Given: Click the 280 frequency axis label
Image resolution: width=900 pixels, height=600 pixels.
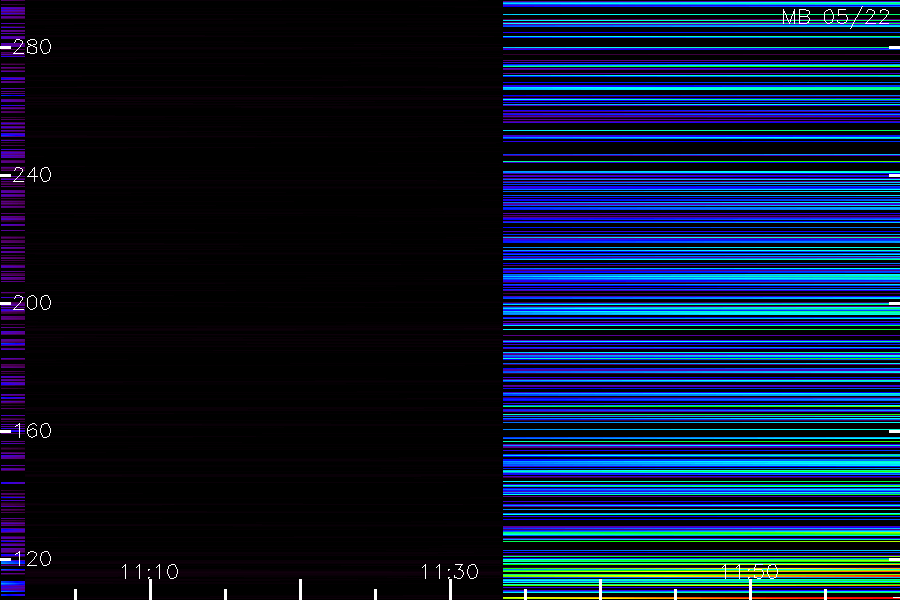Looking at the screenshot, I should pos(32,47).
